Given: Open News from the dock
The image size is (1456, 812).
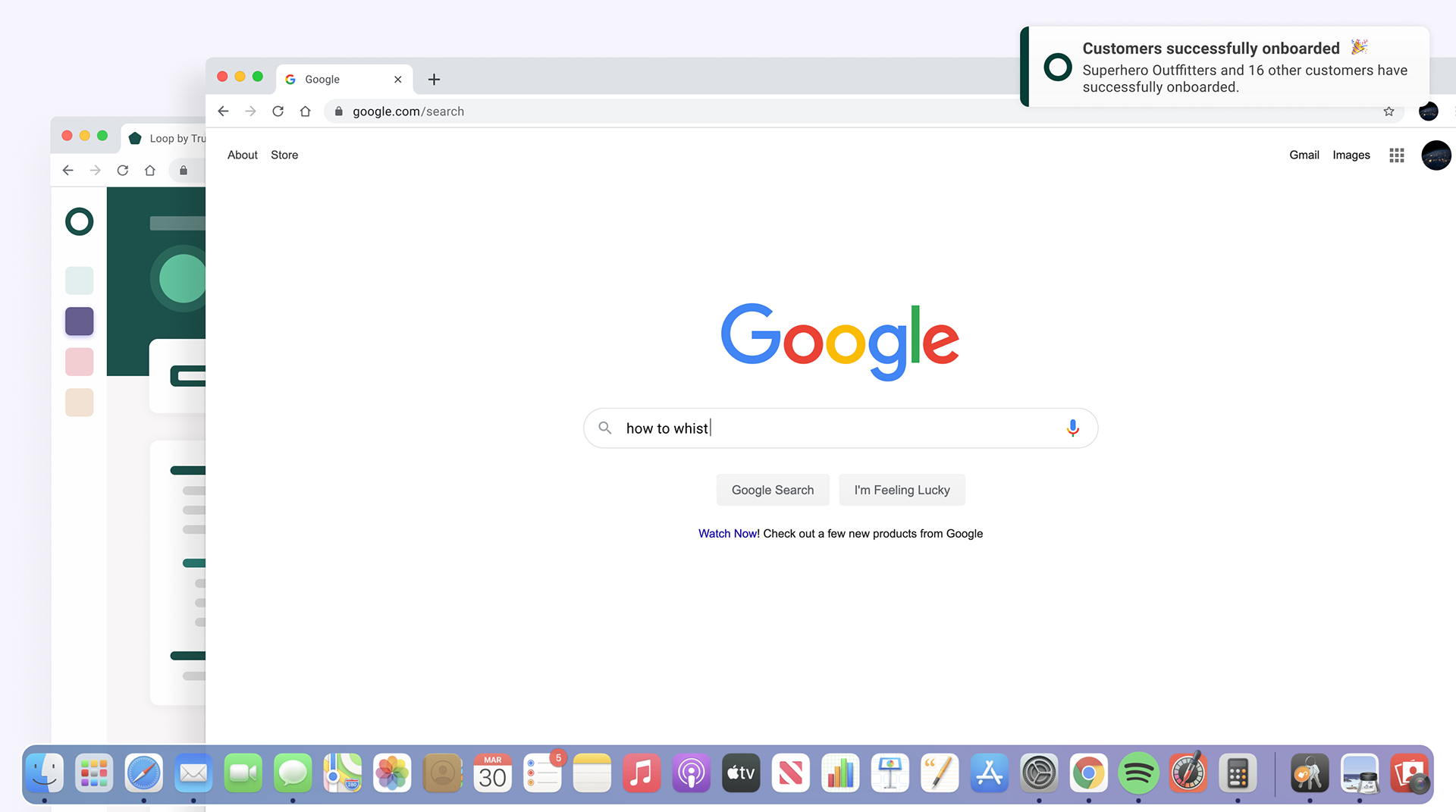Looking at the screenshot, I should pyautogui.click(x=790, y=773).
